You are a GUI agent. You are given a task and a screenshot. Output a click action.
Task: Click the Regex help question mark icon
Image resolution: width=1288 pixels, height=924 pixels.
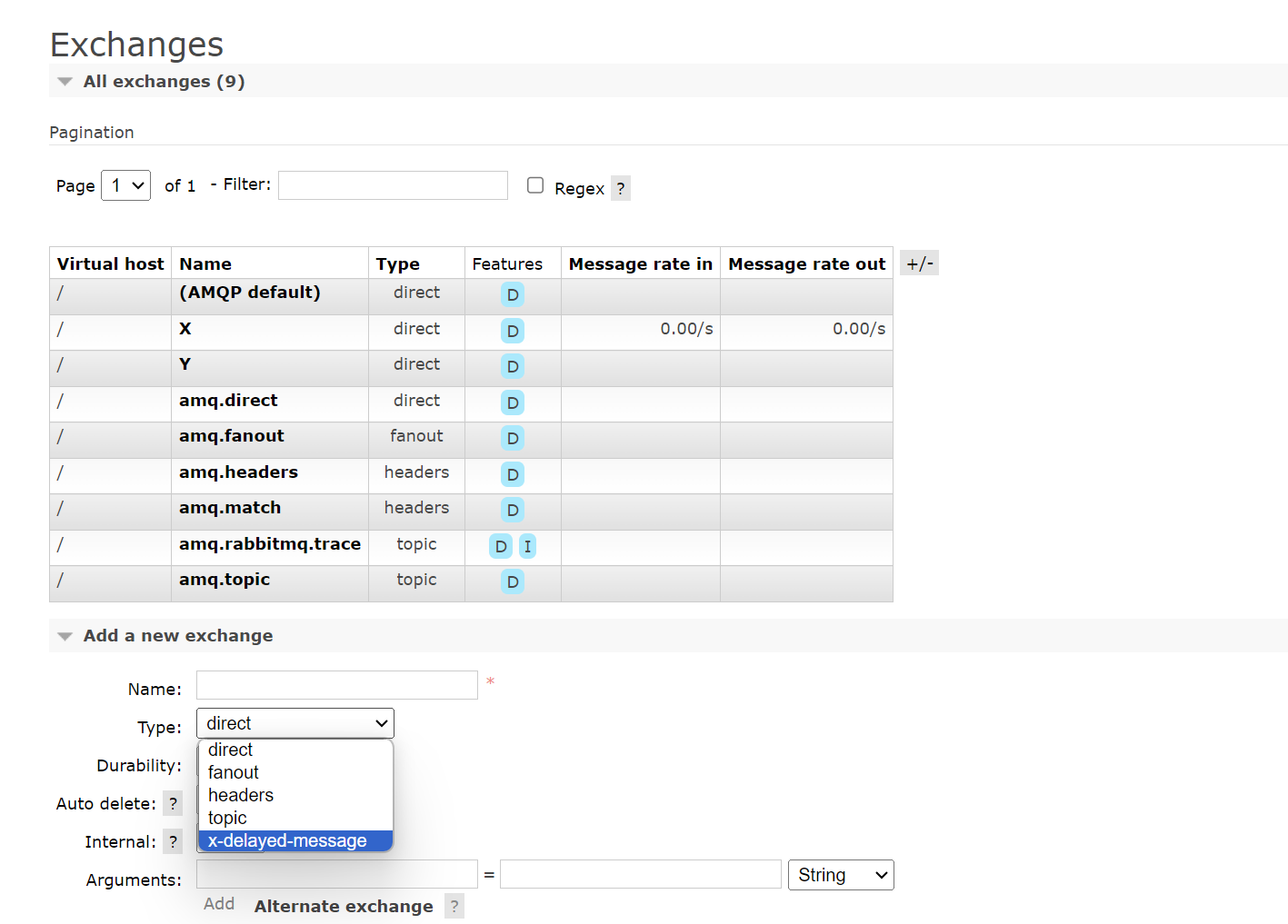[621, 188]
